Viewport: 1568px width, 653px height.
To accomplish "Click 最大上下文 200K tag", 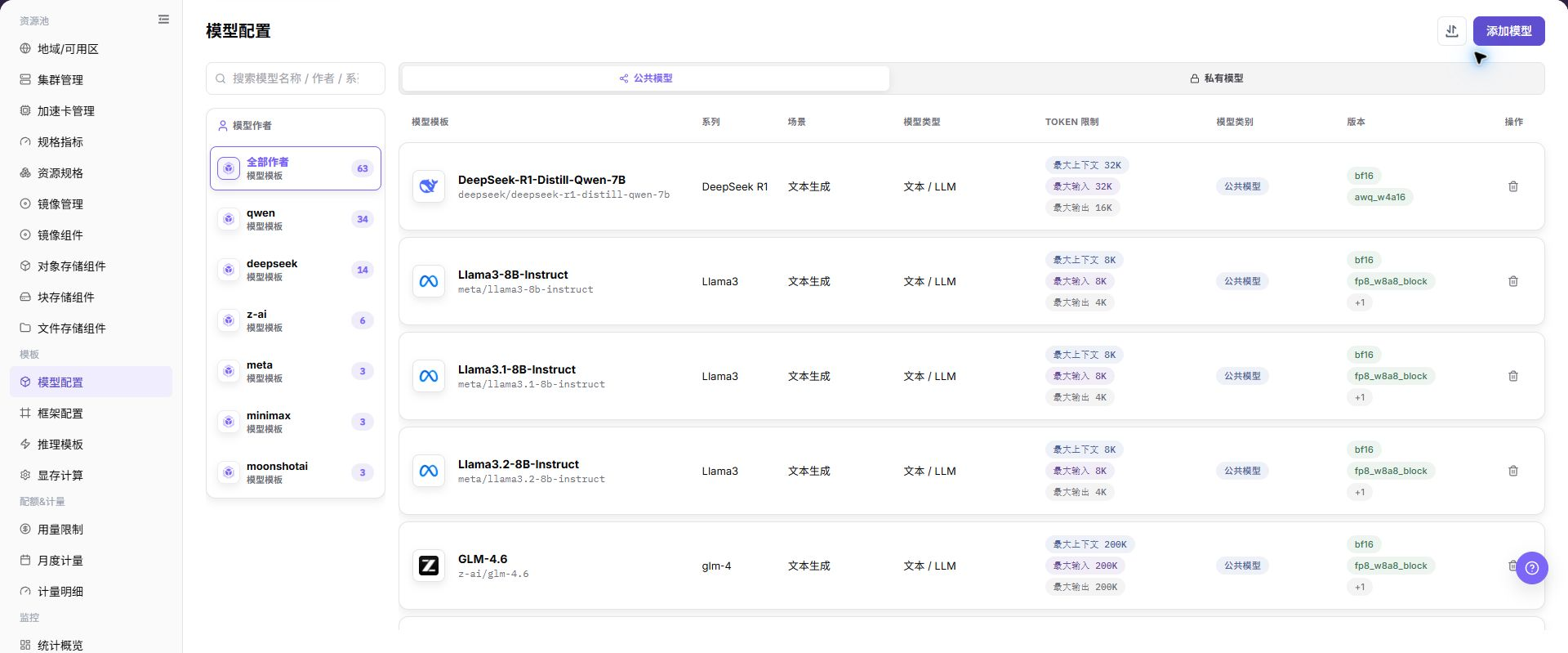I will (1089, 544).
